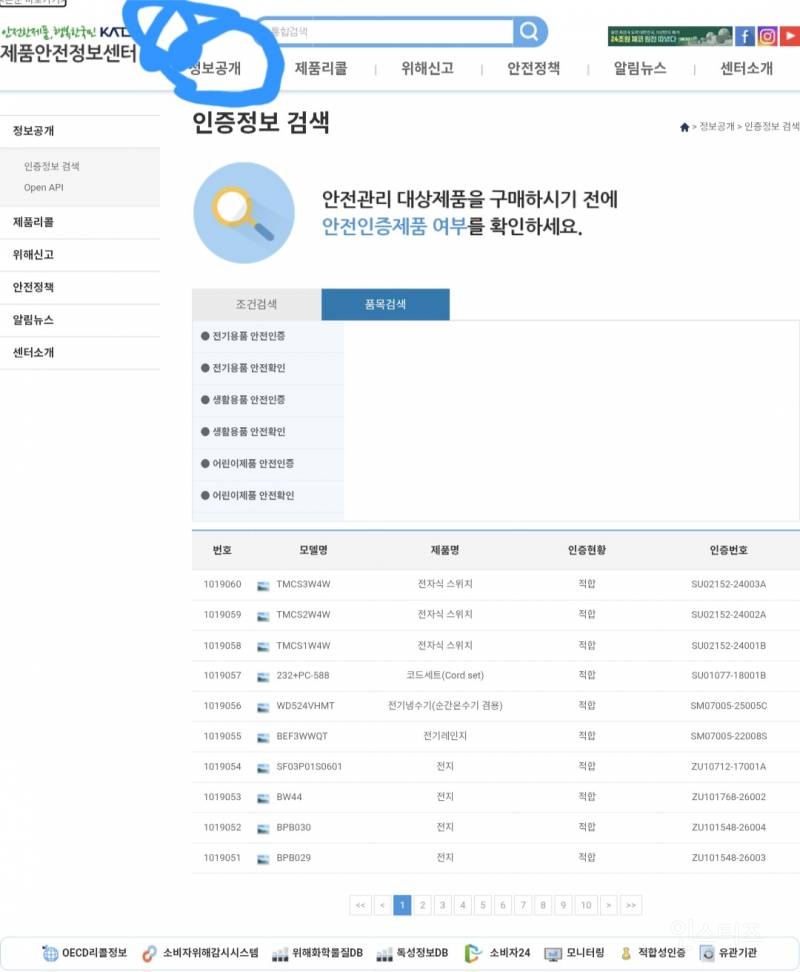
Task: Click 정보공개 breadcrumb link
Action: point(717,126)
